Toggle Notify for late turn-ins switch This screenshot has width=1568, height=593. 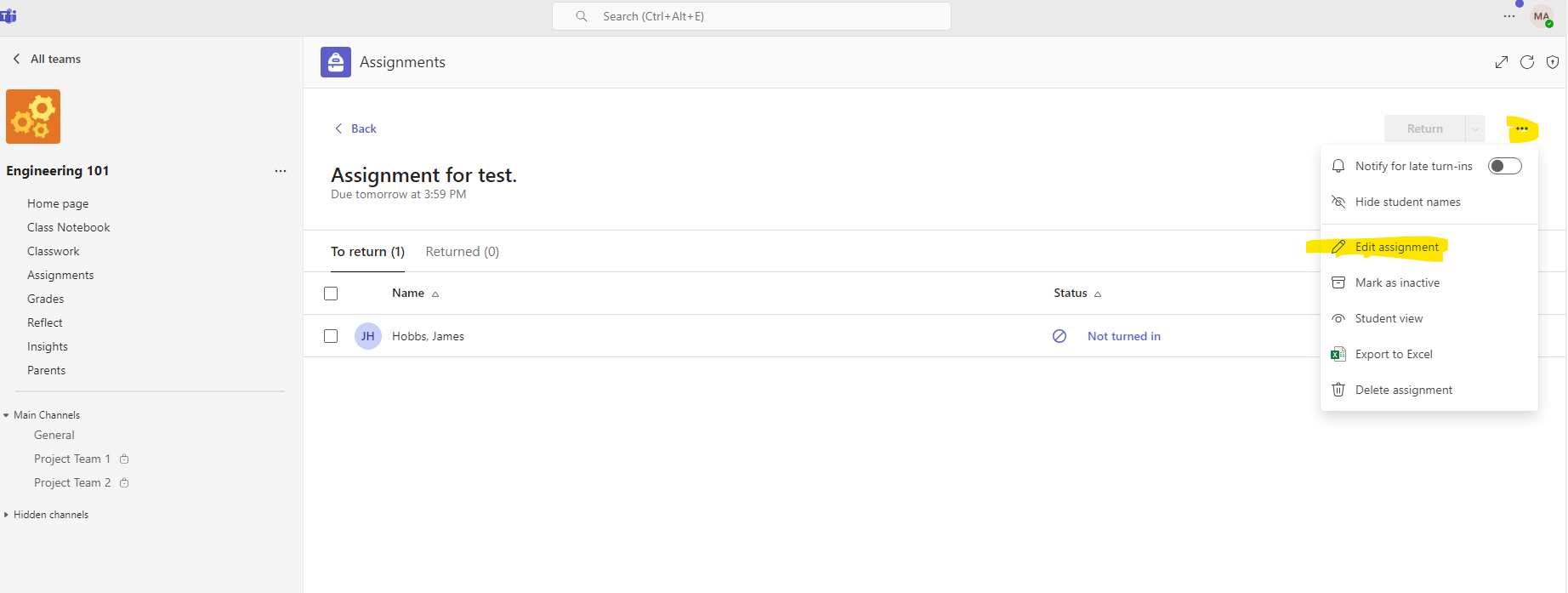1505,166
